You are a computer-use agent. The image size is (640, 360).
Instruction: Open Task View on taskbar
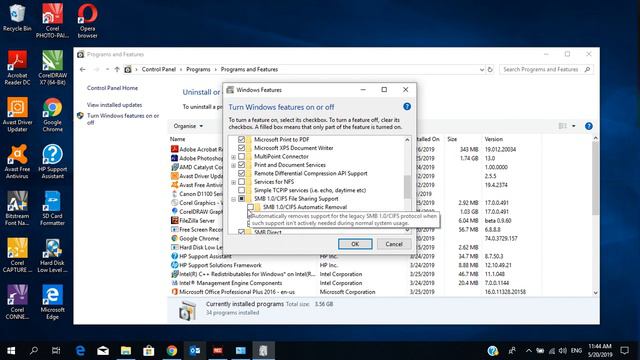coord(56,351)
